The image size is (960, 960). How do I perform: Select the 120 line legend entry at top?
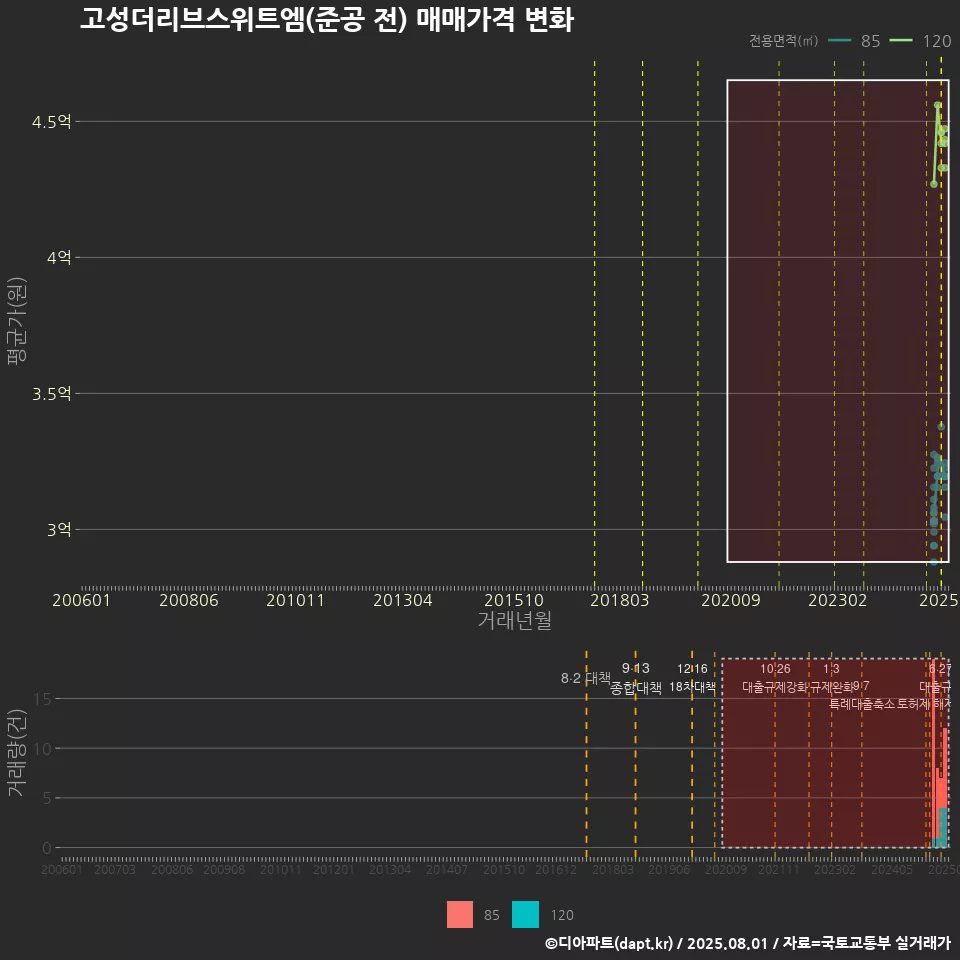920,41
